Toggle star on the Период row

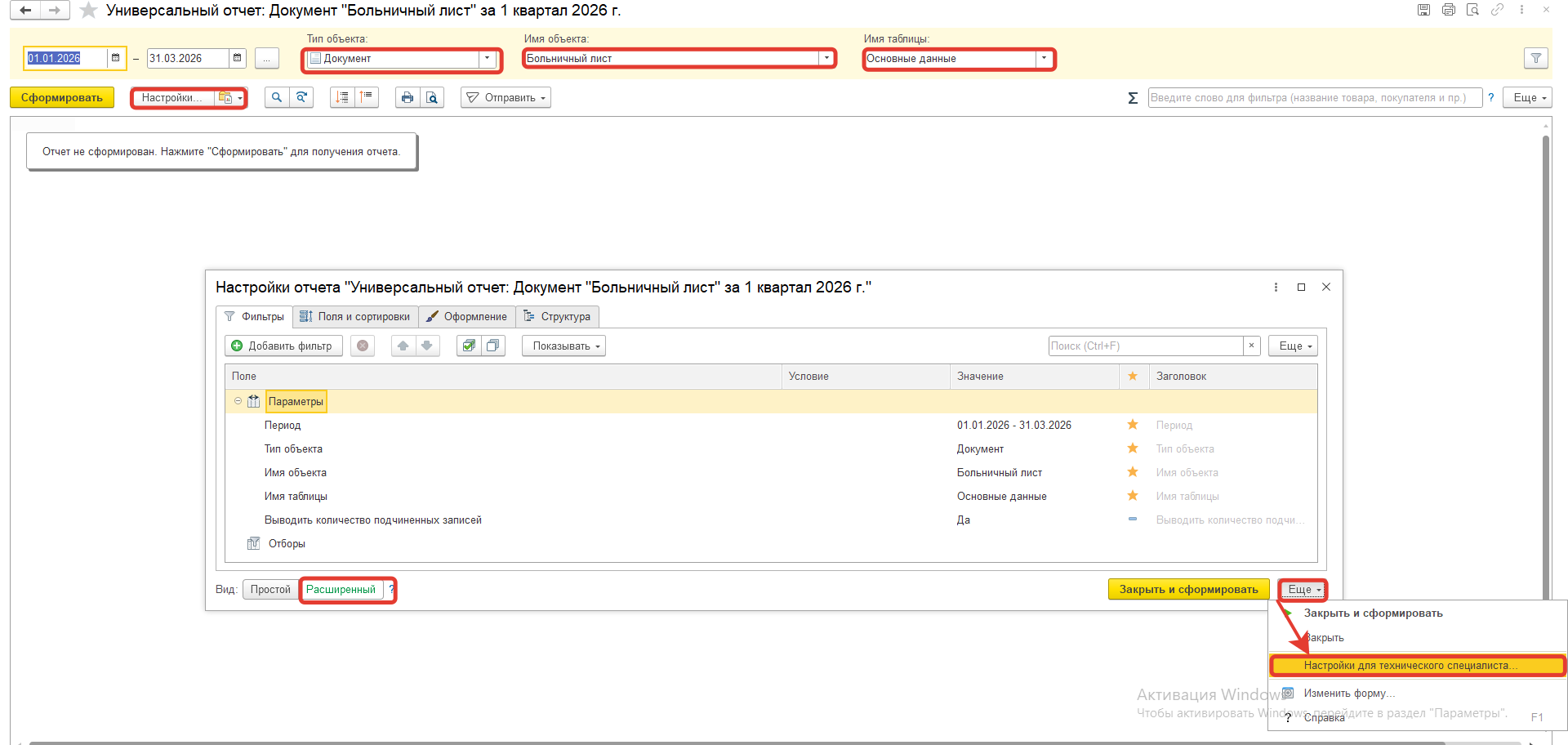tap(1133, 425)
